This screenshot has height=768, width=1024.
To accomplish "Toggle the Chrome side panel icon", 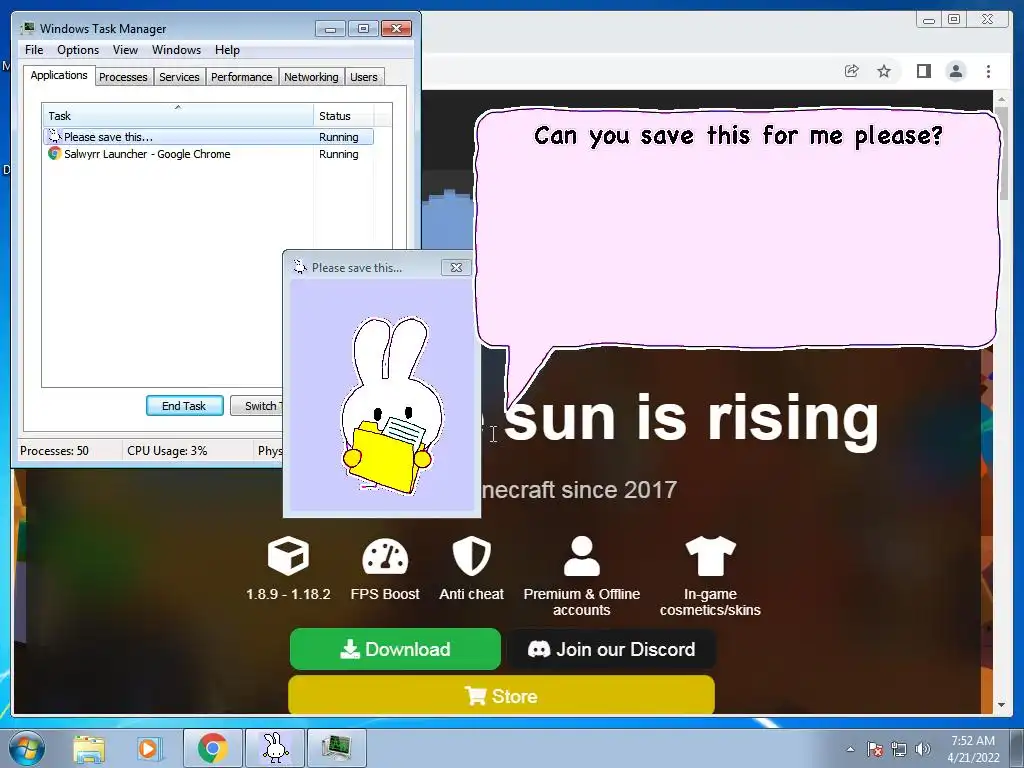I will (923, 71).
